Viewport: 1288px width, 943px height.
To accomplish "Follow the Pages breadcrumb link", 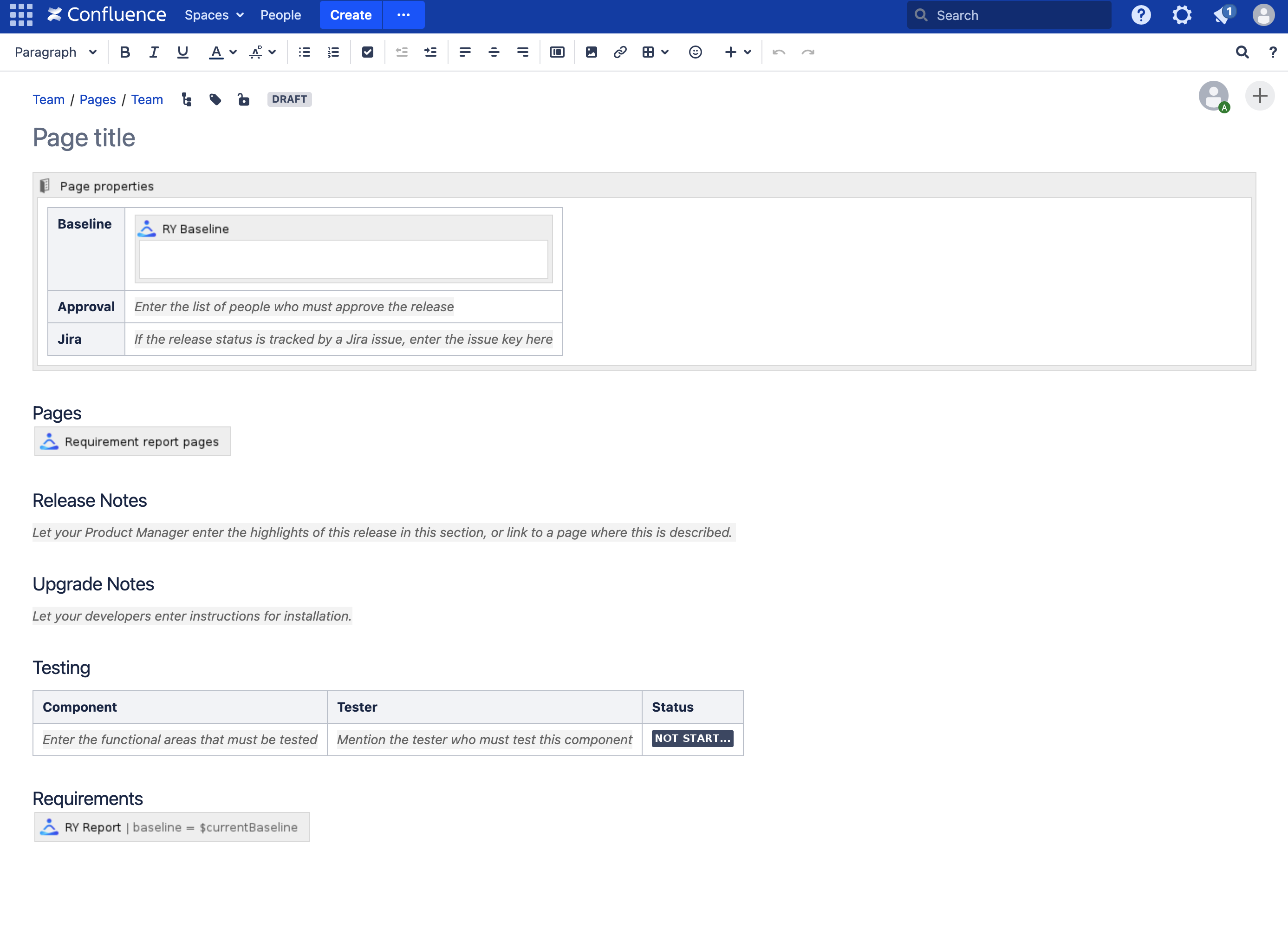I will point(98,99).
